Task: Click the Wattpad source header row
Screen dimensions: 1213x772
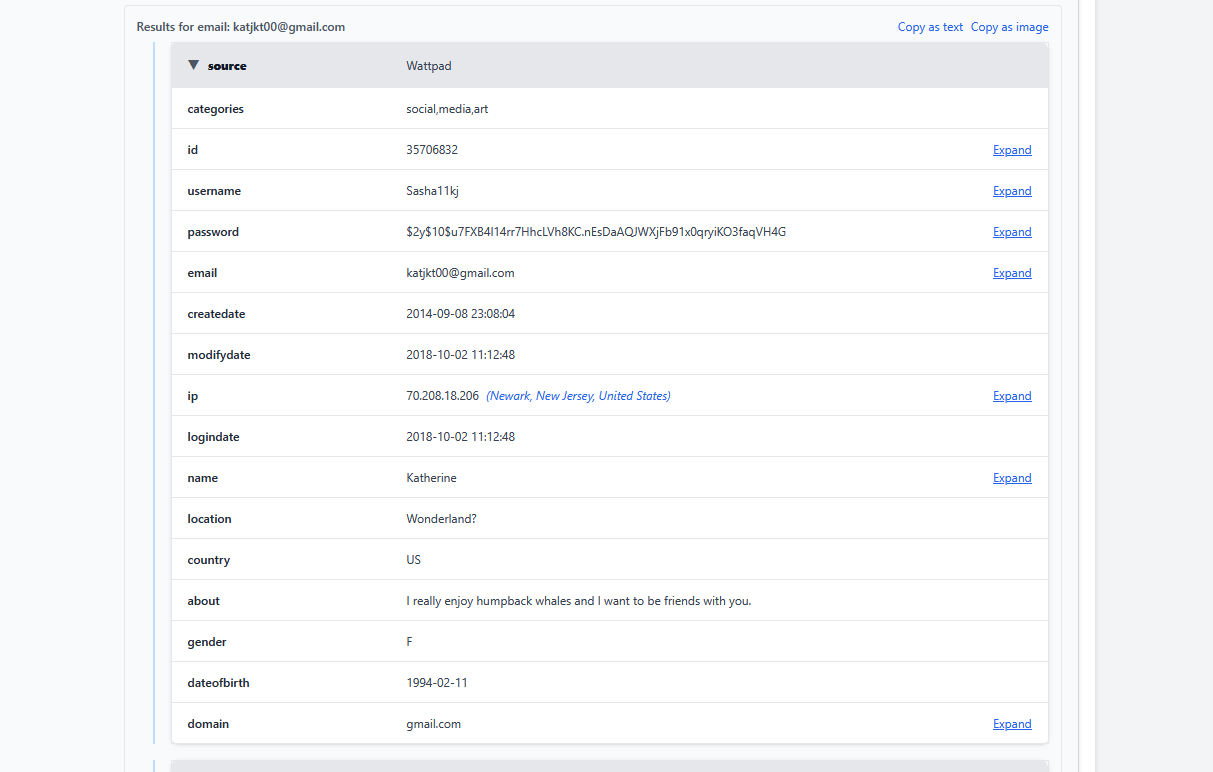Action: 610,66
